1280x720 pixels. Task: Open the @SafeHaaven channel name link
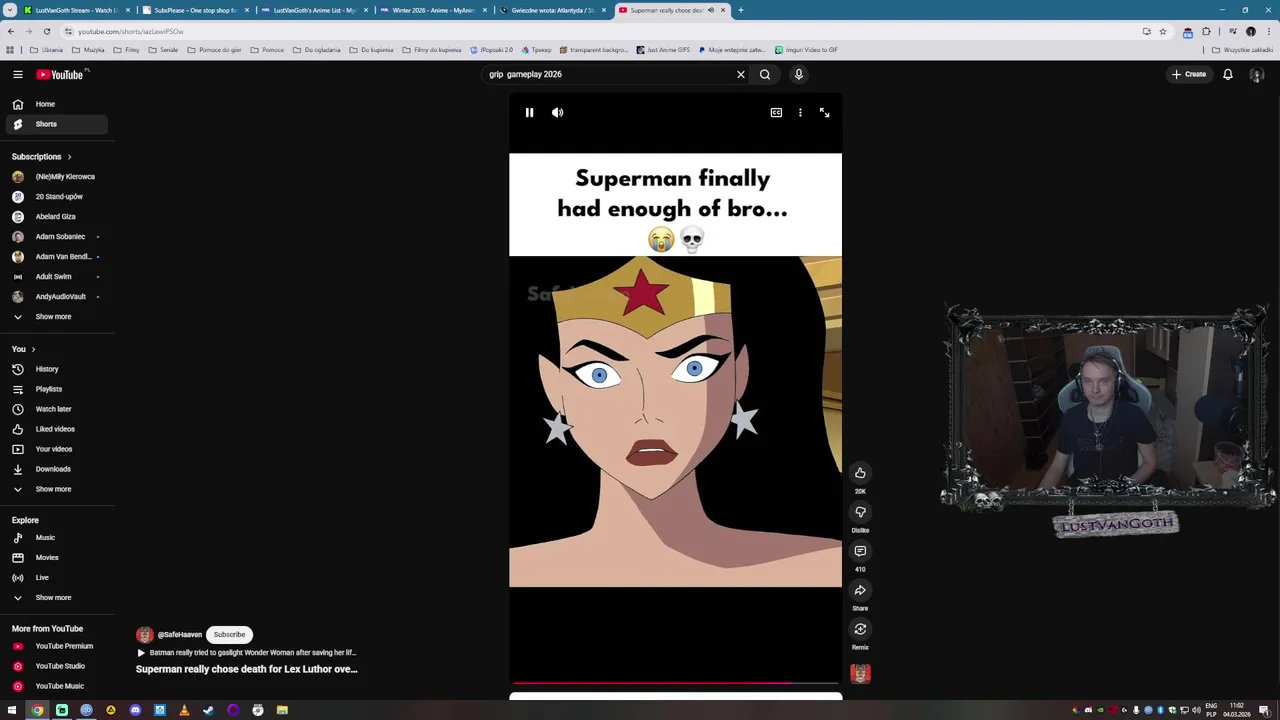[x=179, y=635]
